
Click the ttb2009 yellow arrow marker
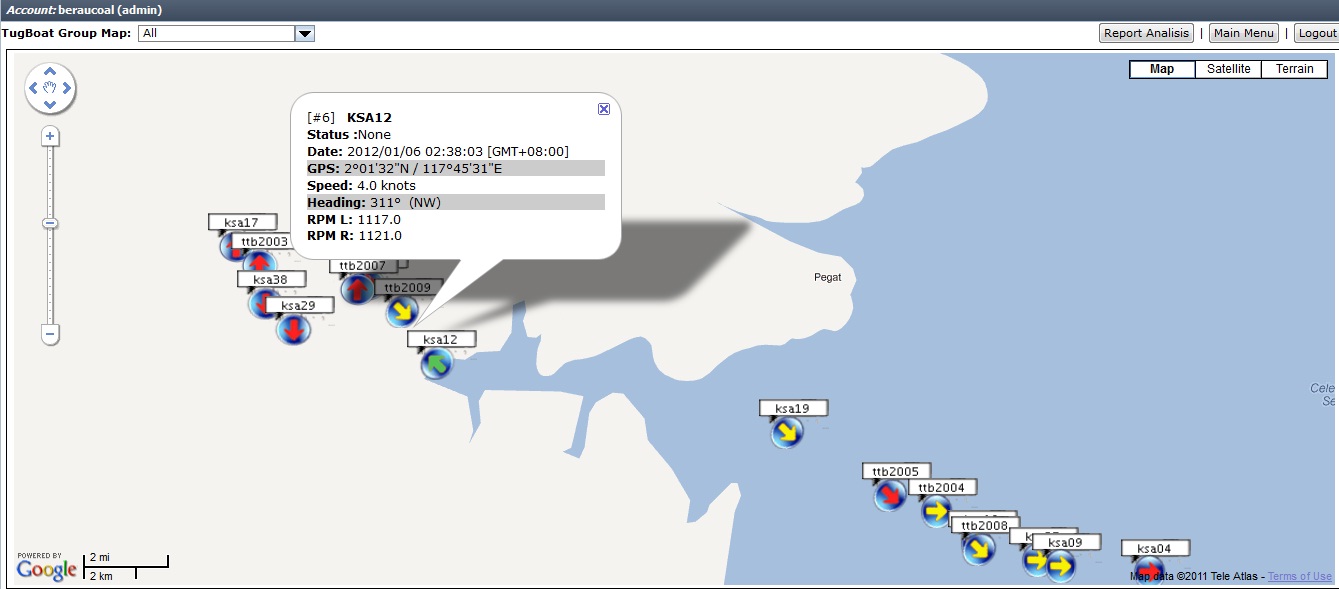tap(402, 311)
